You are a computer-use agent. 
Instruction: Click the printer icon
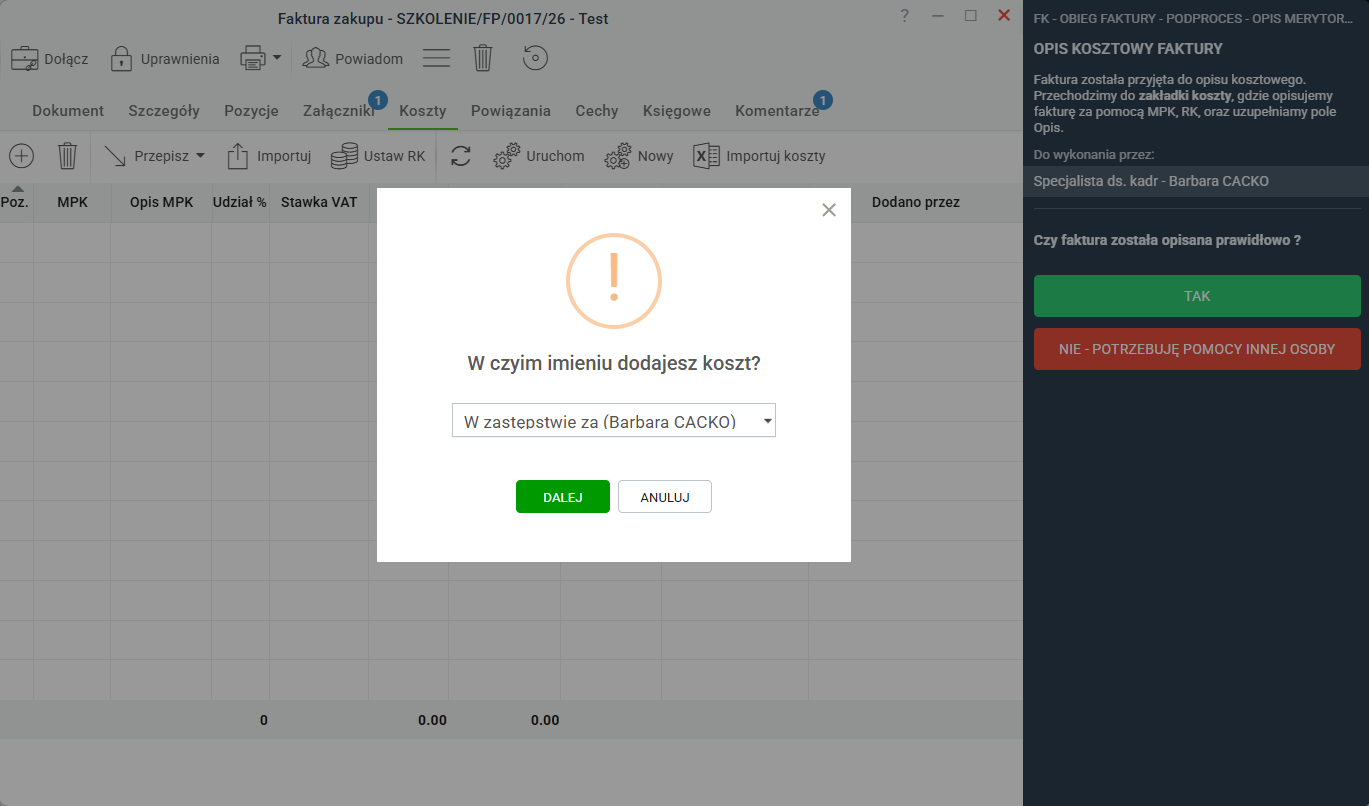252,58
